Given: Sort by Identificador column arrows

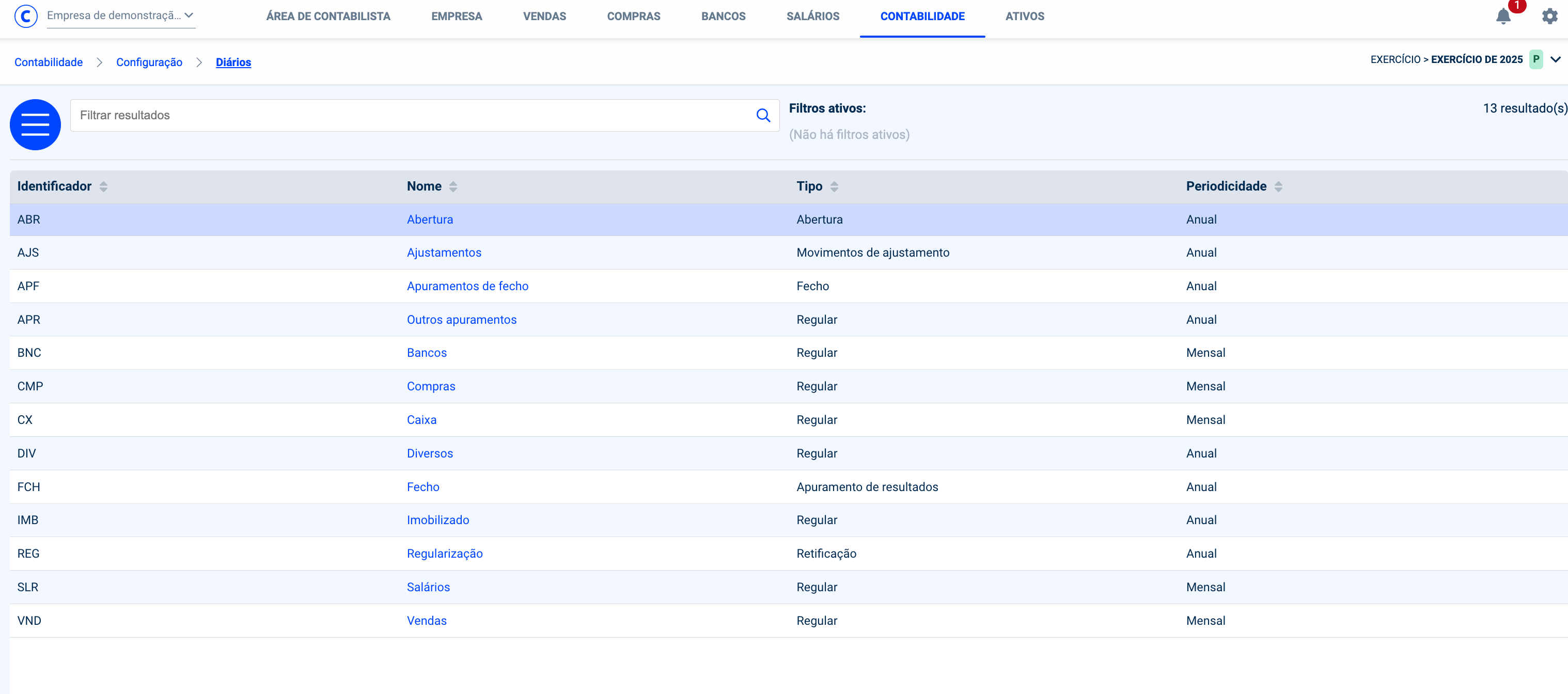Looking at the screenshot, I should [x=103, y=187].
